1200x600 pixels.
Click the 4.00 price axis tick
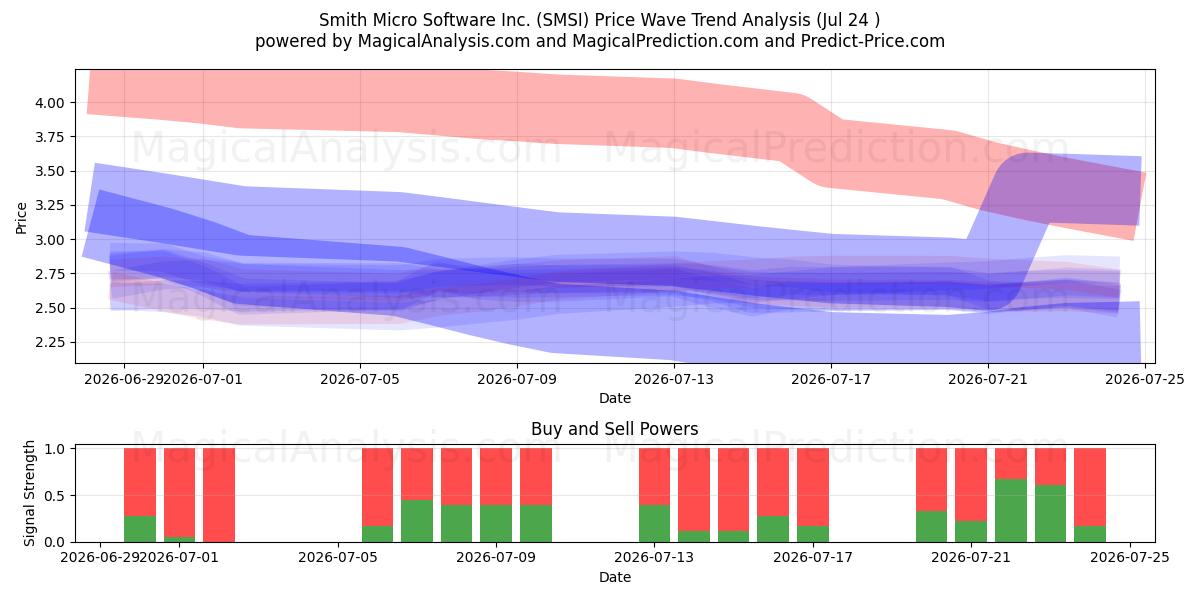[52, 103]
